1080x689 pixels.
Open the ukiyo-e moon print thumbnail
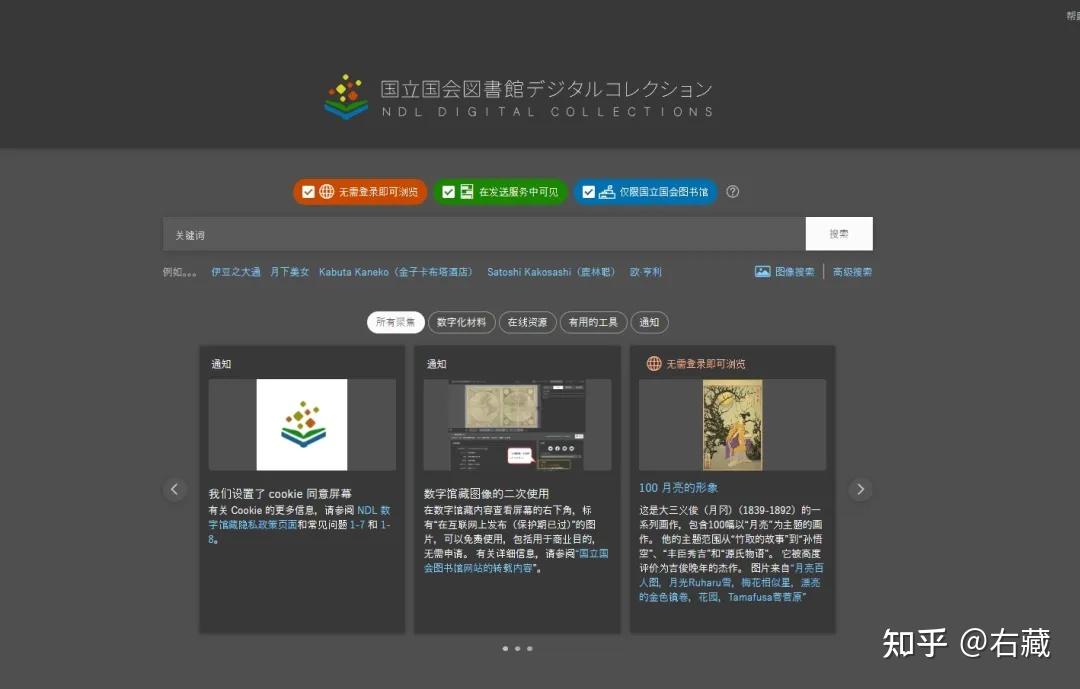pos(732,424)
